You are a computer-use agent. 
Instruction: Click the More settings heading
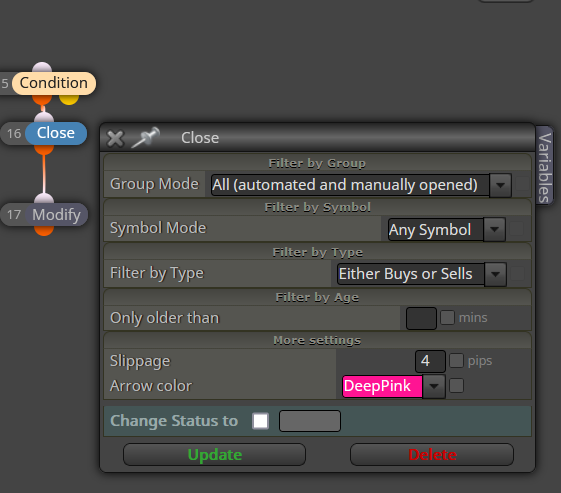pyautogui.click(x=317, y=340)
